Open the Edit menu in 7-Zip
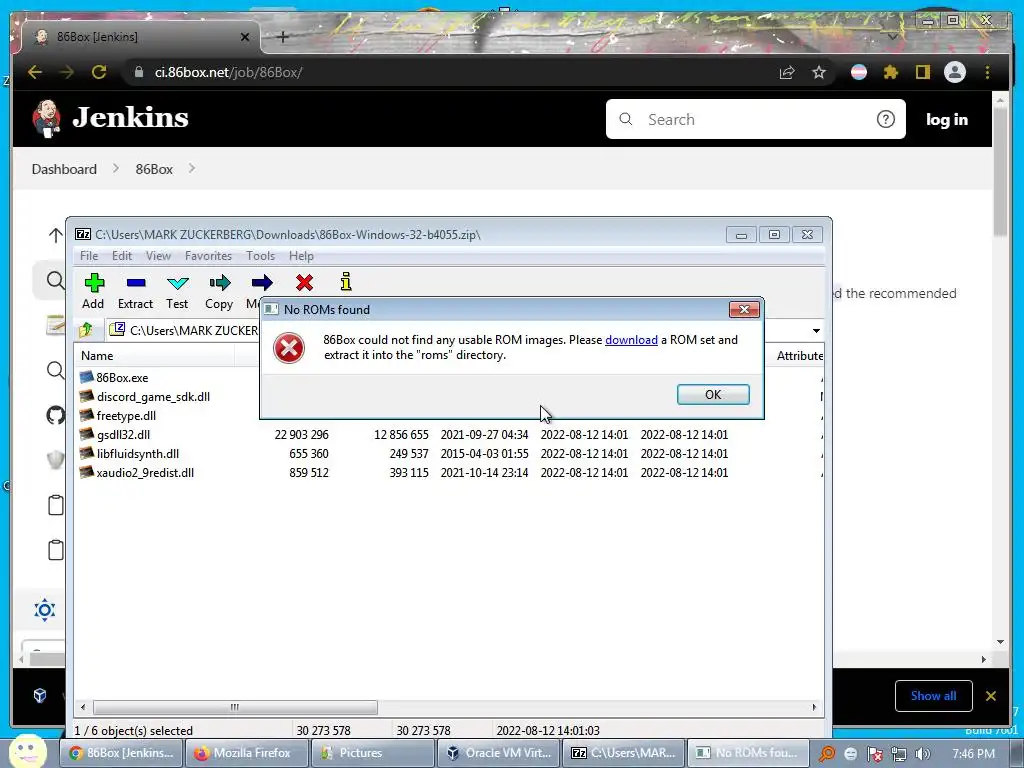1024x768 pixels. pyautogui.click(x=121, y=256)
